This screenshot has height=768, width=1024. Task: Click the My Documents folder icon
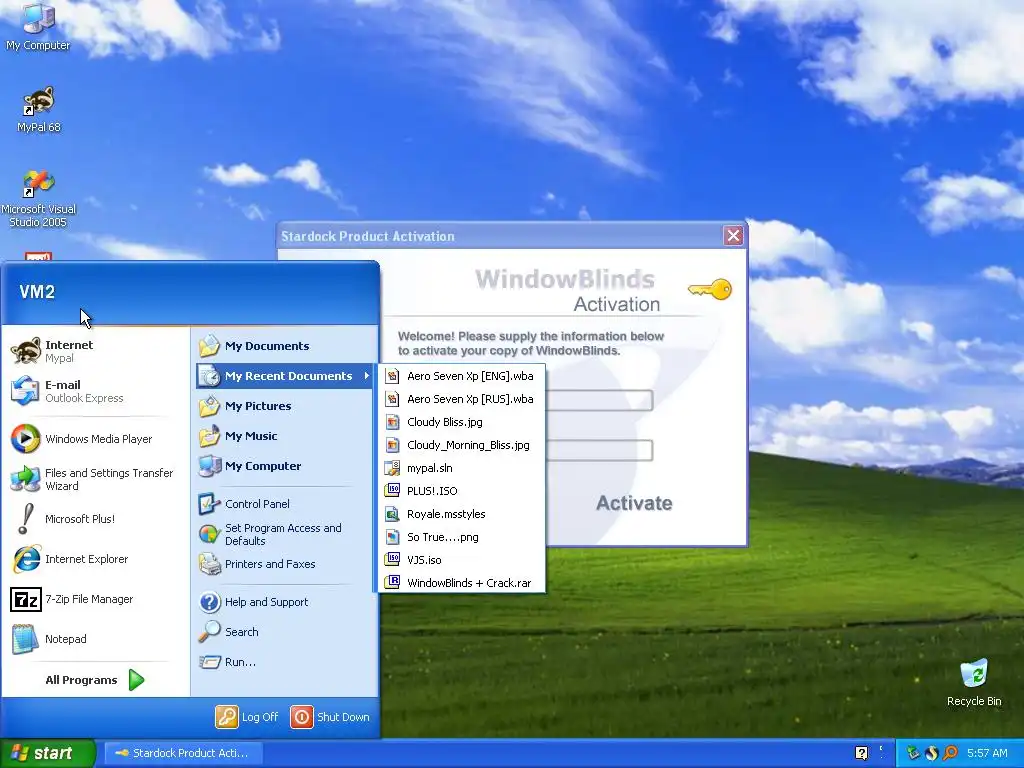pos(210,346)
